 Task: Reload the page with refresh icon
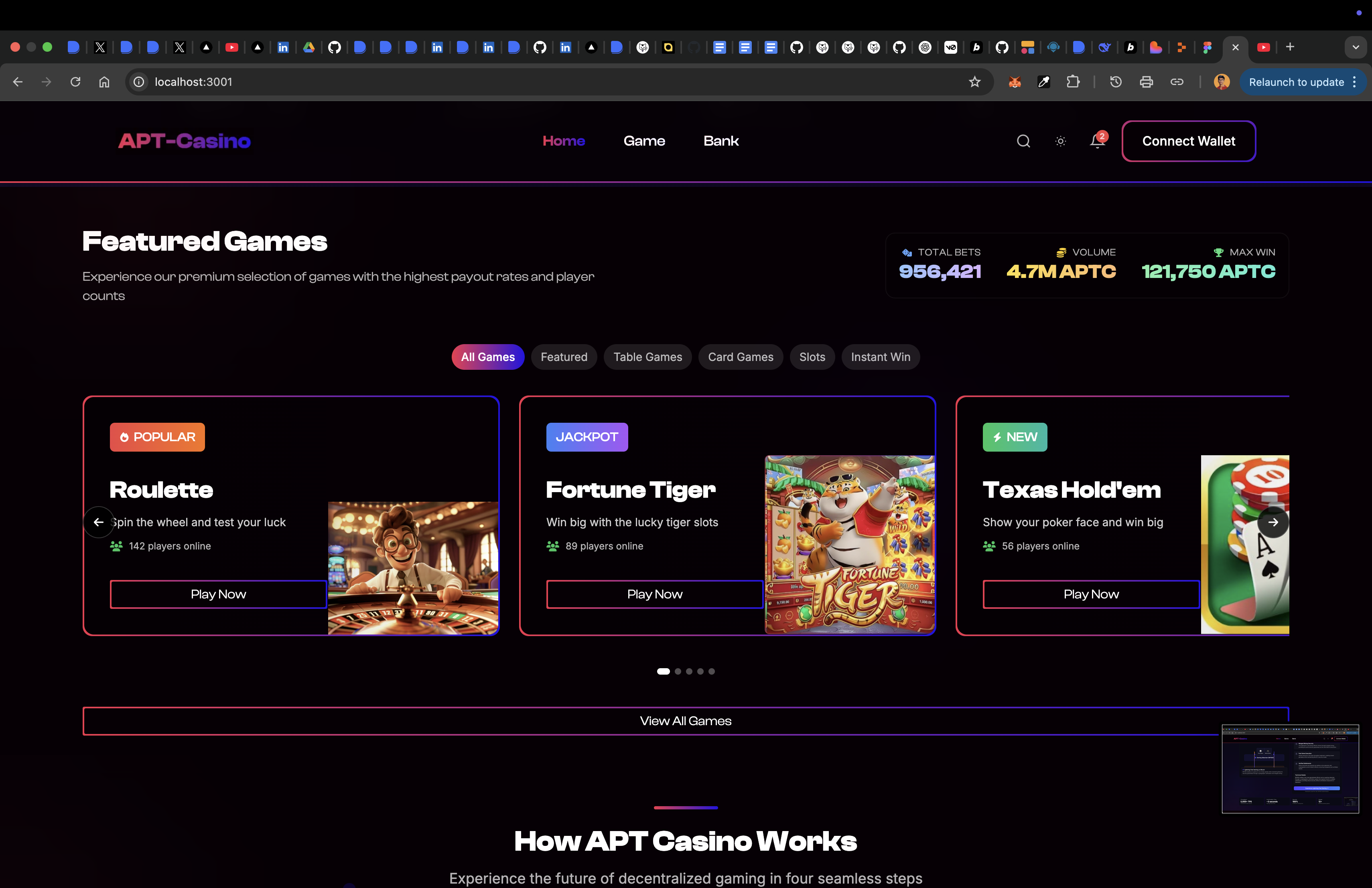[x=75, y=82]
